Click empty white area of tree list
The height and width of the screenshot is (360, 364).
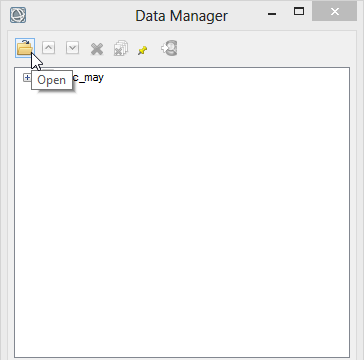[182, 217]
